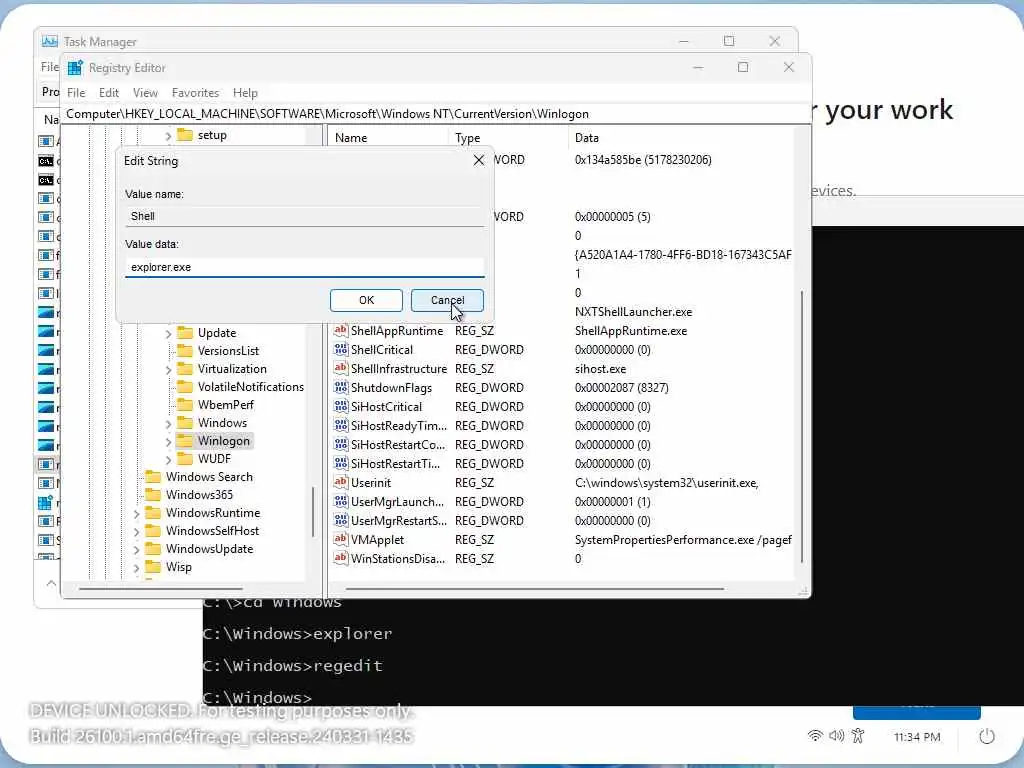Click the Windows Search folder icon
The height and width of the screenshot is (768, 1024).
(x=153, y=477)
